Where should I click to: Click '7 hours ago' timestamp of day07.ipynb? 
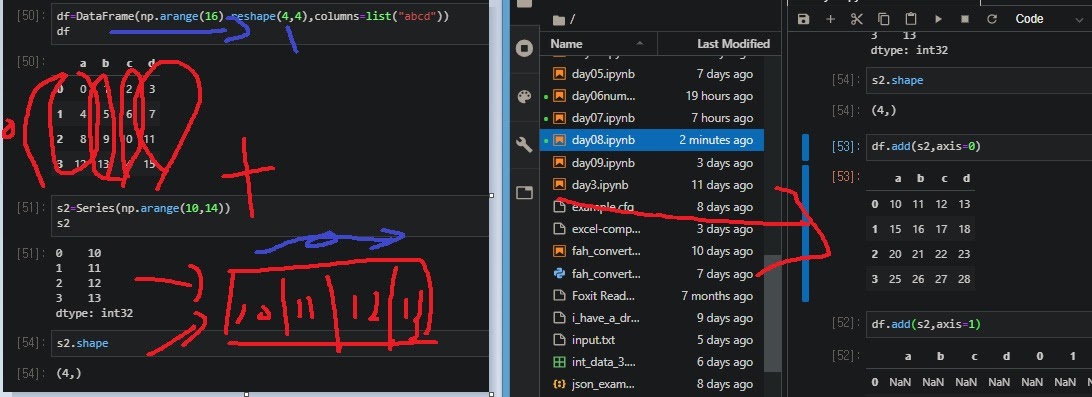(x=722, y=118)
